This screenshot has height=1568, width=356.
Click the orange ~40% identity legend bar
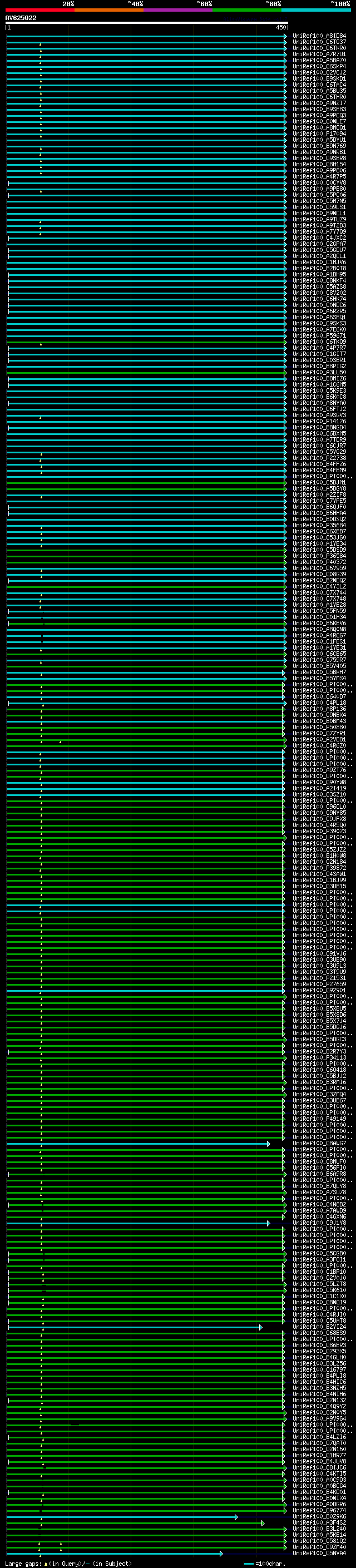(109, 10)
